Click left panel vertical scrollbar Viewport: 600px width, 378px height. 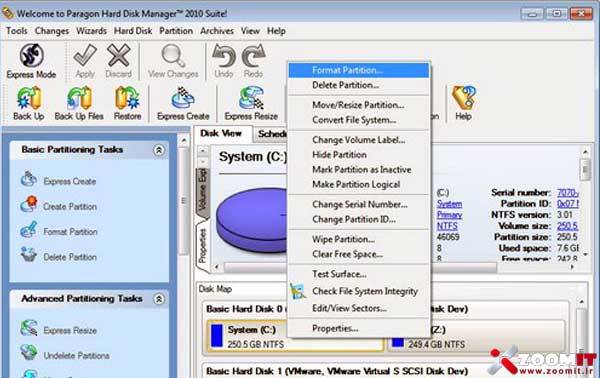point(184,201)
